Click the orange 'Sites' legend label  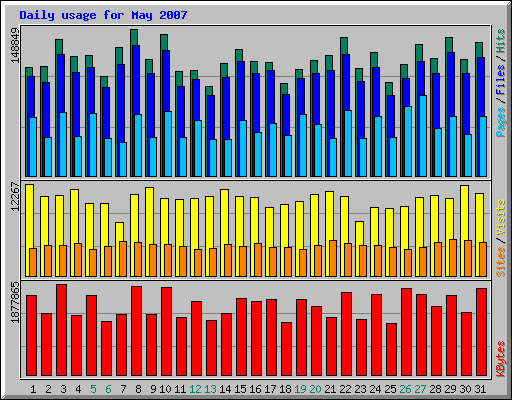[x=501, y=262]
